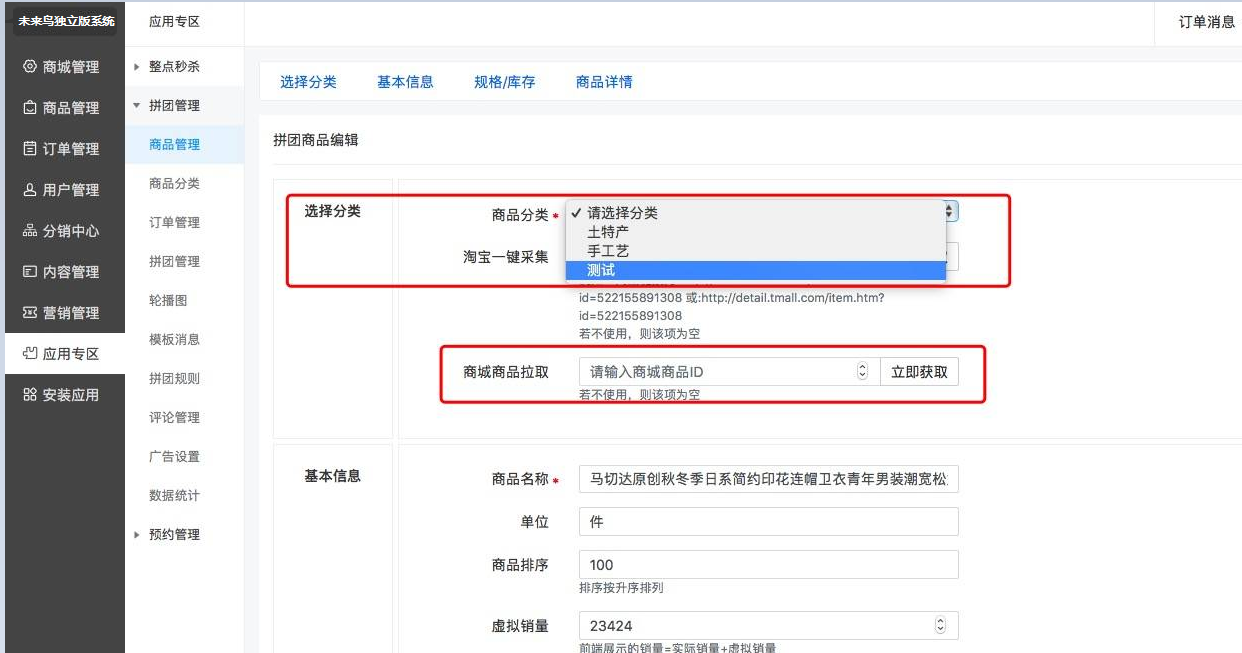The height and width of the screenshot is (653, 1242).
Task: Click the 商品管理 bag icon
Action: 30,108
